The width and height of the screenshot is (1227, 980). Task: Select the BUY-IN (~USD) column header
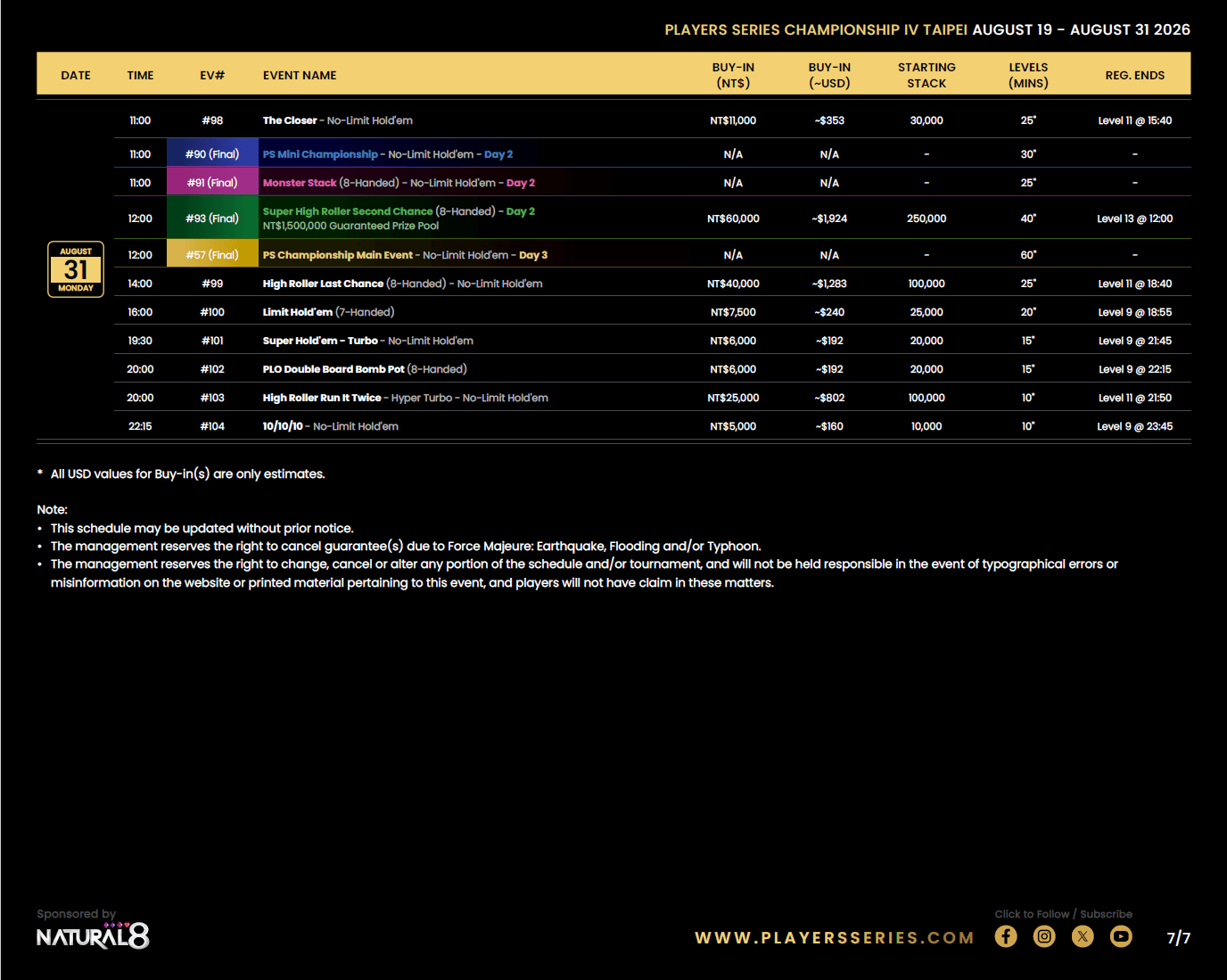click(829, 75)
